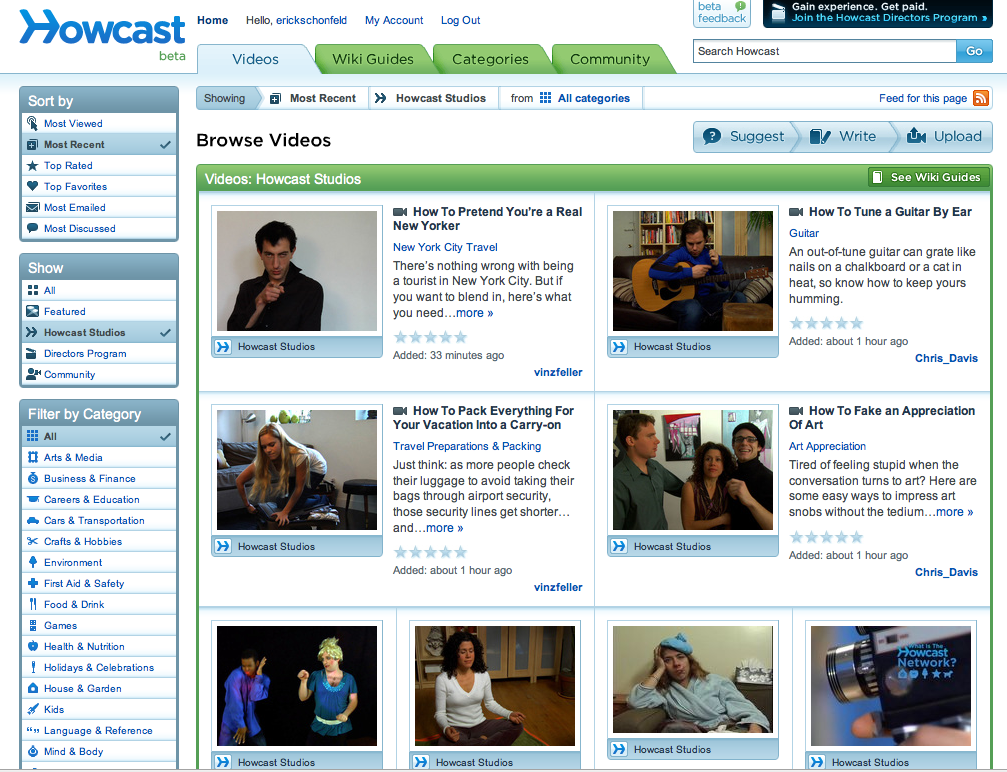Image resolution: width=1007 pixels, height=772 pixels.
Task: Select All in Filter by Category
Action: point(99,436)
